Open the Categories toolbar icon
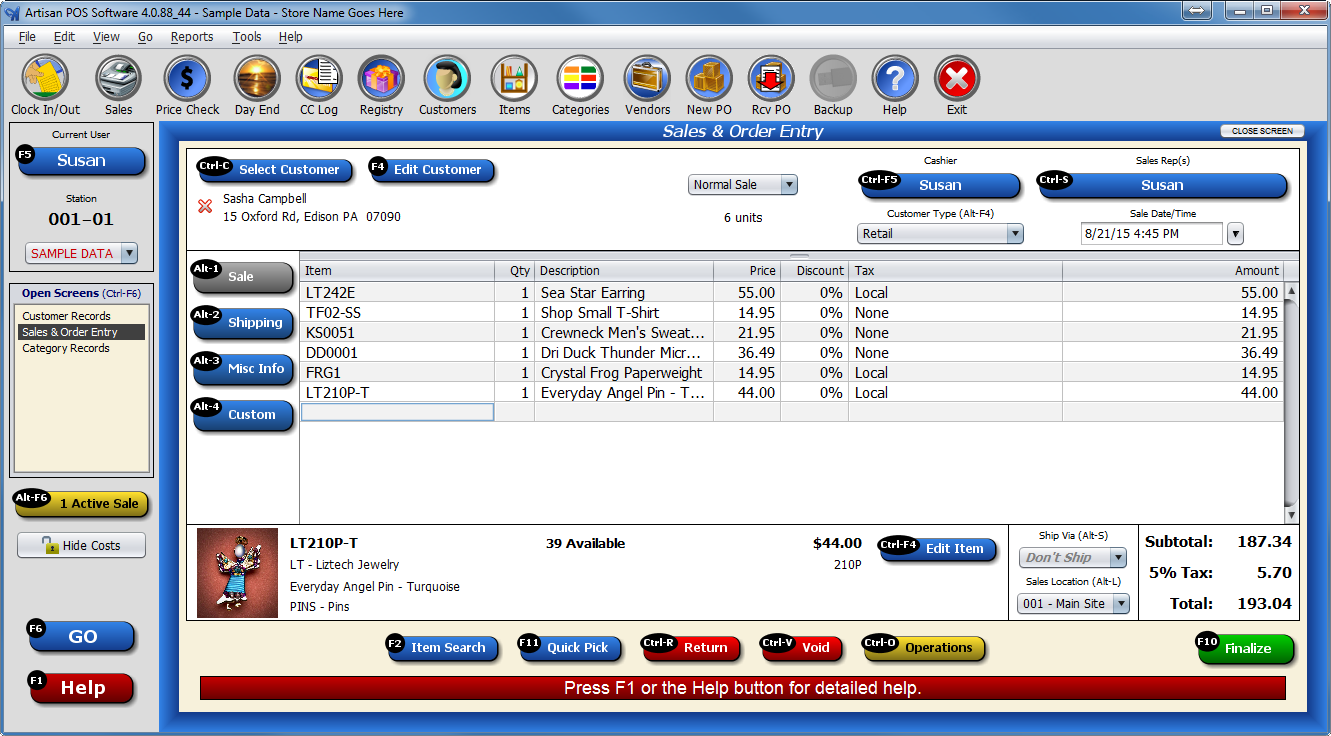The height and width of the screenshot is (736, 1331). tap(580, 79)
